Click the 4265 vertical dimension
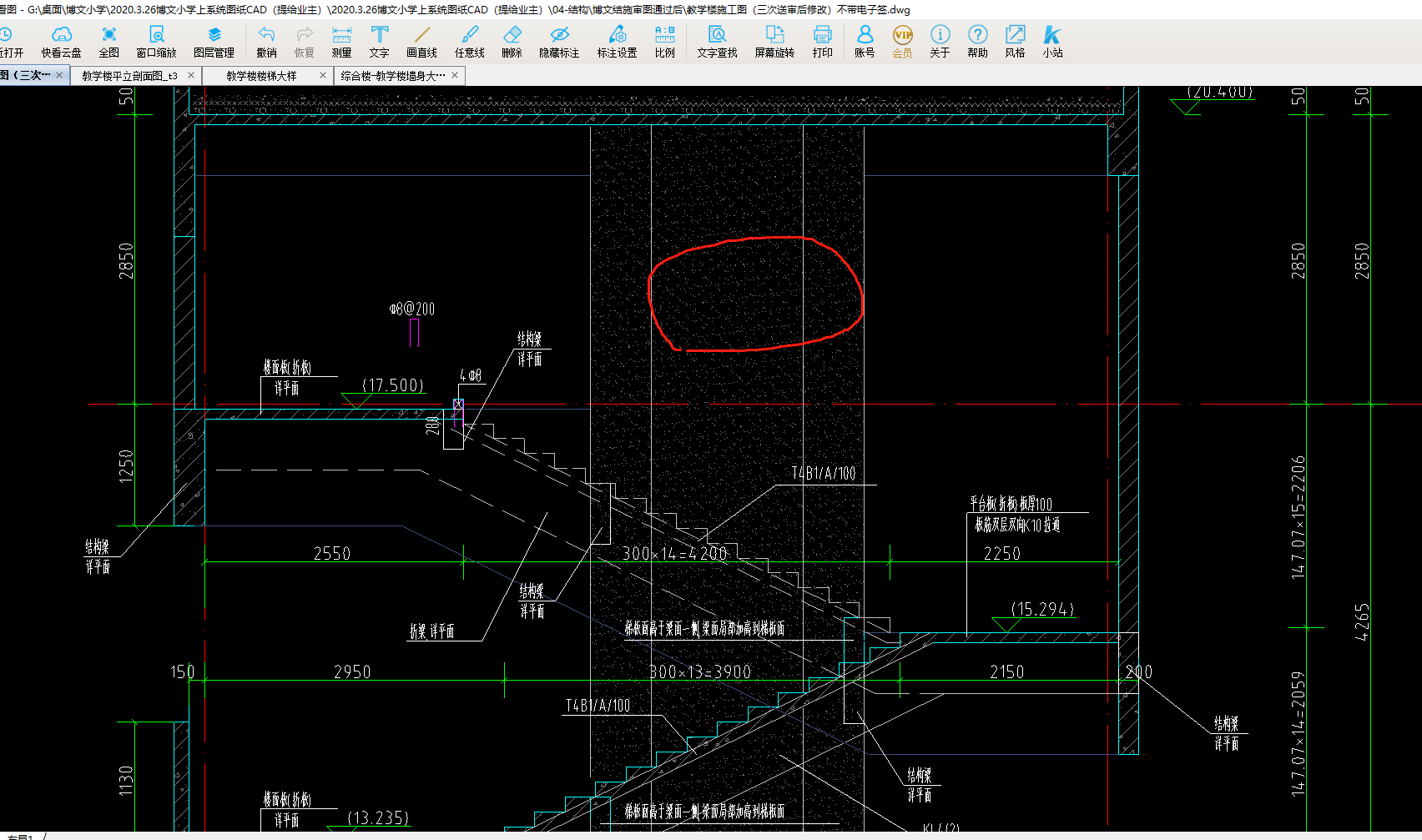The width and height of the screenshot is (1422, 840). click(x=1362, y=622)
